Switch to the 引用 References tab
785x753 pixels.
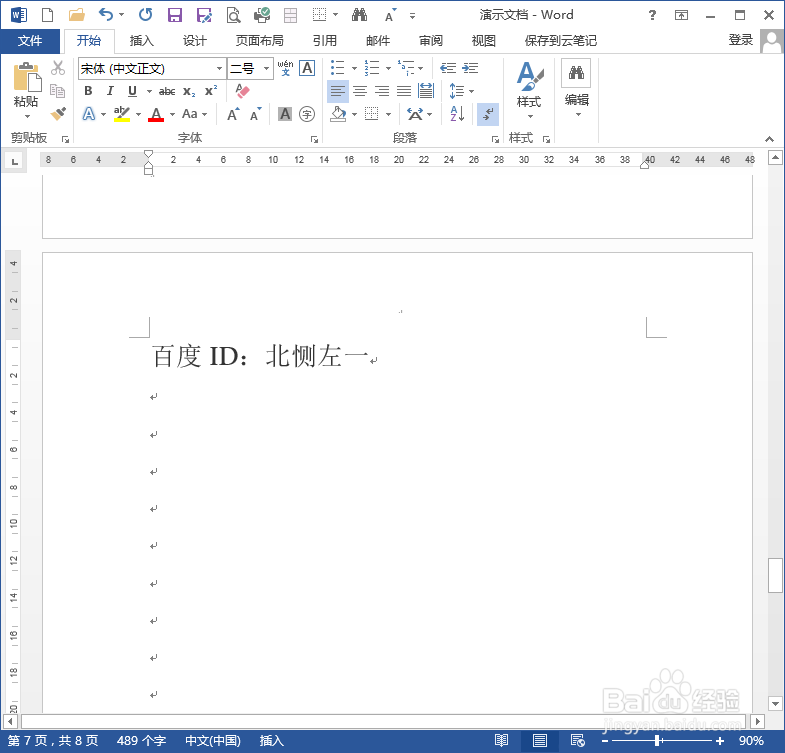pos(325,41)
